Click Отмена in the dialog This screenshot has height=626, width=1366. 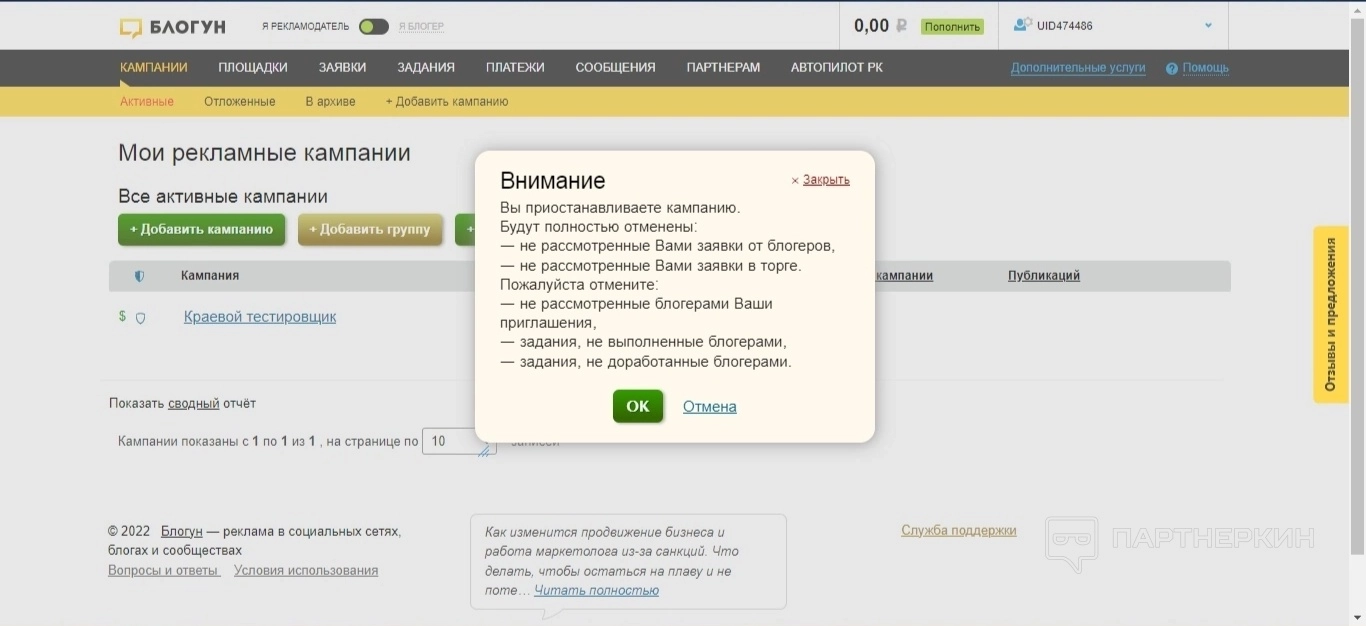pos(710,407)
